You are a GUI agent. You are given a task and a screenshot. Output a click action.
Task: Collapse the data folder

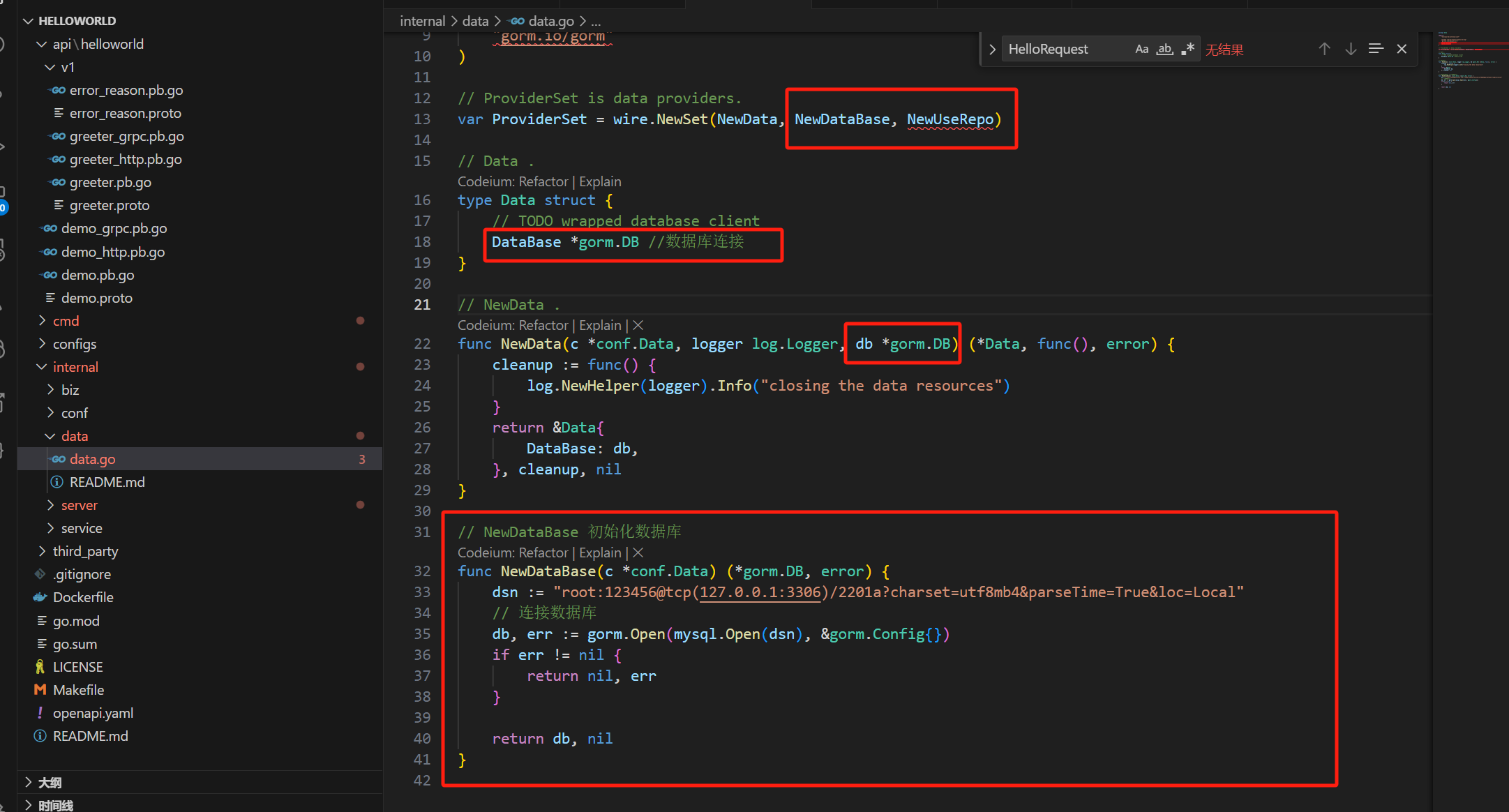(50, 436)
